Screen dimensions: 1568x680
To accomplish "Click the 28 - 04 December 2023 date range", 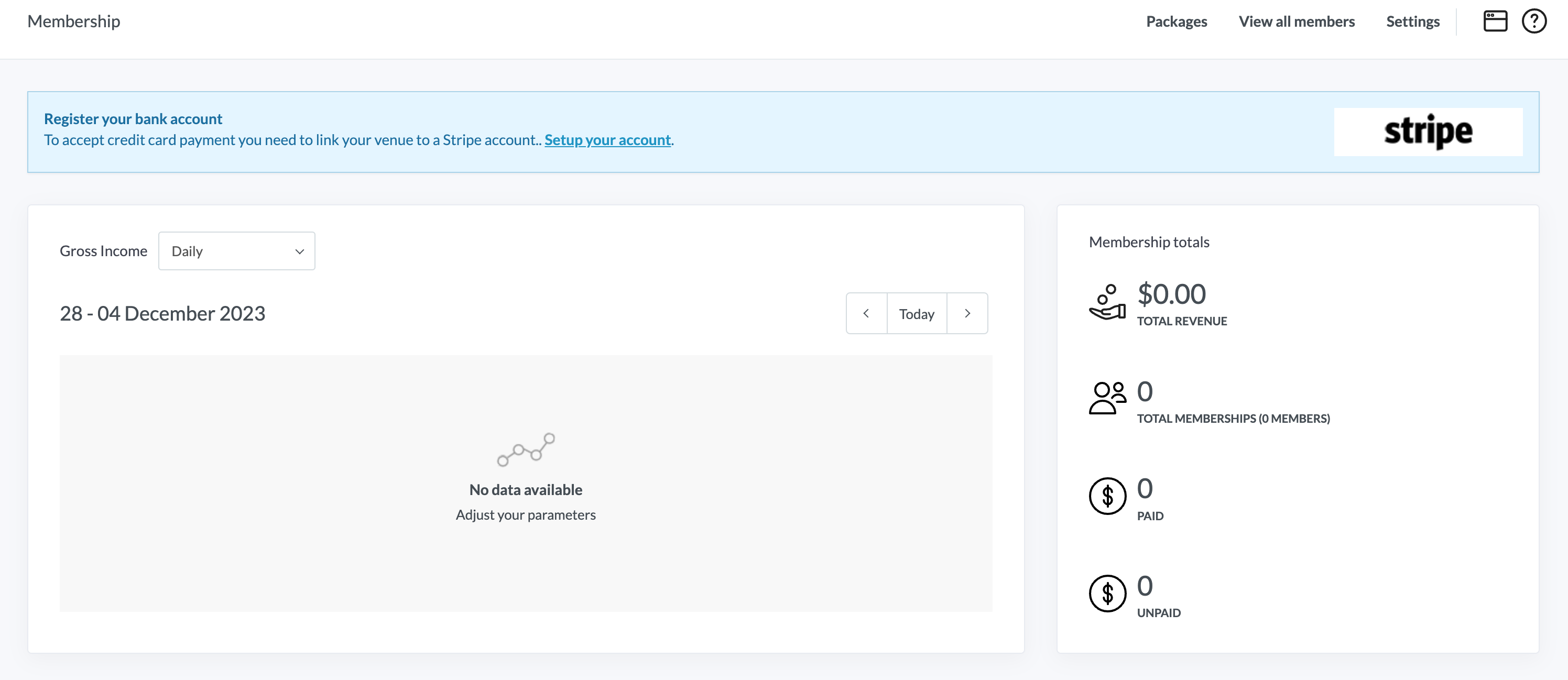I will 162,313.
